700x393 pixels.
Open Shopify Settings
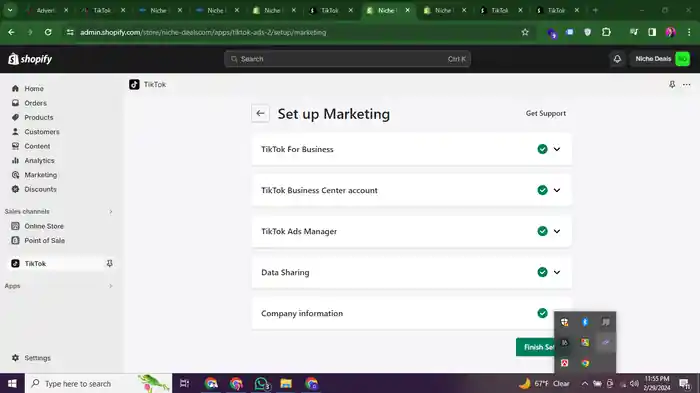(x=38, y=358)
